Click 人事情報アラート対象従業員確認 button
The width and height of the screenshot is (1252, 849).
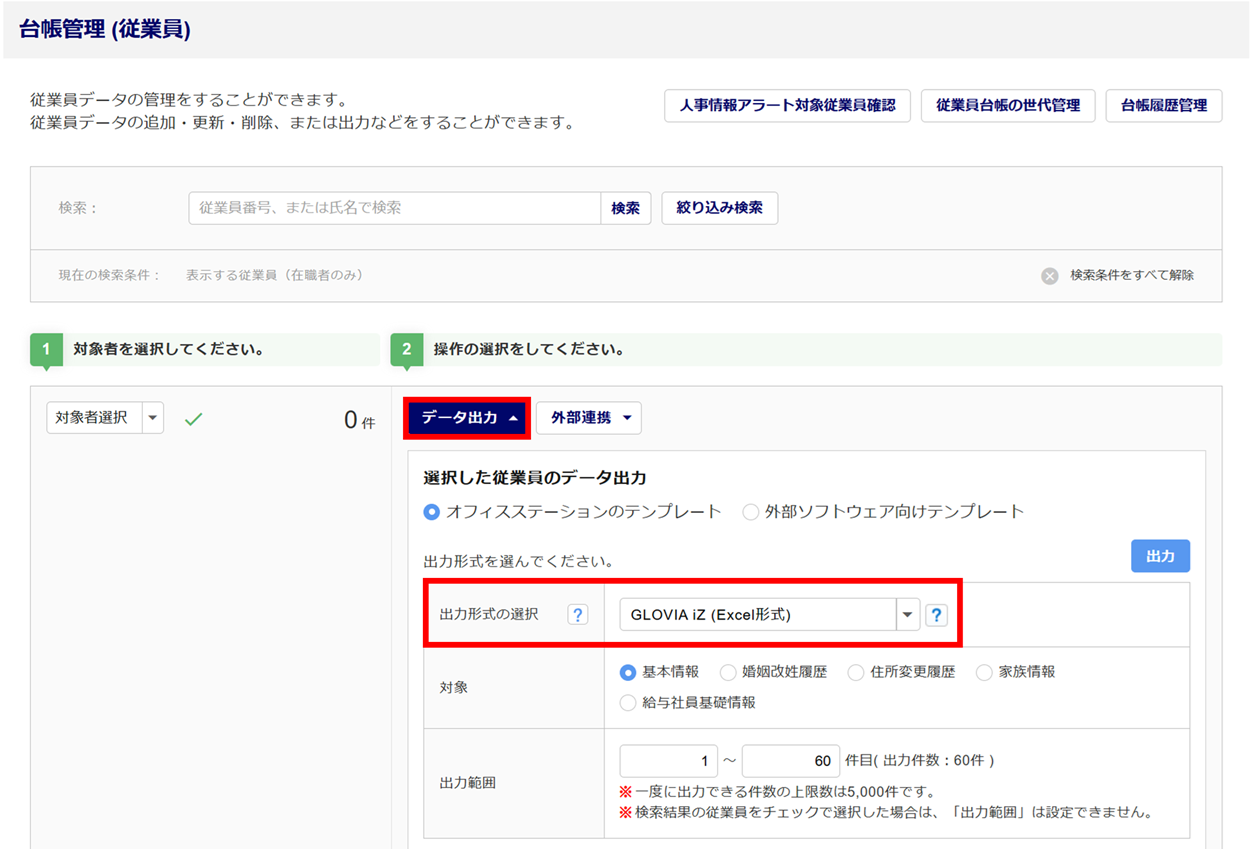[x=787, y=105]
